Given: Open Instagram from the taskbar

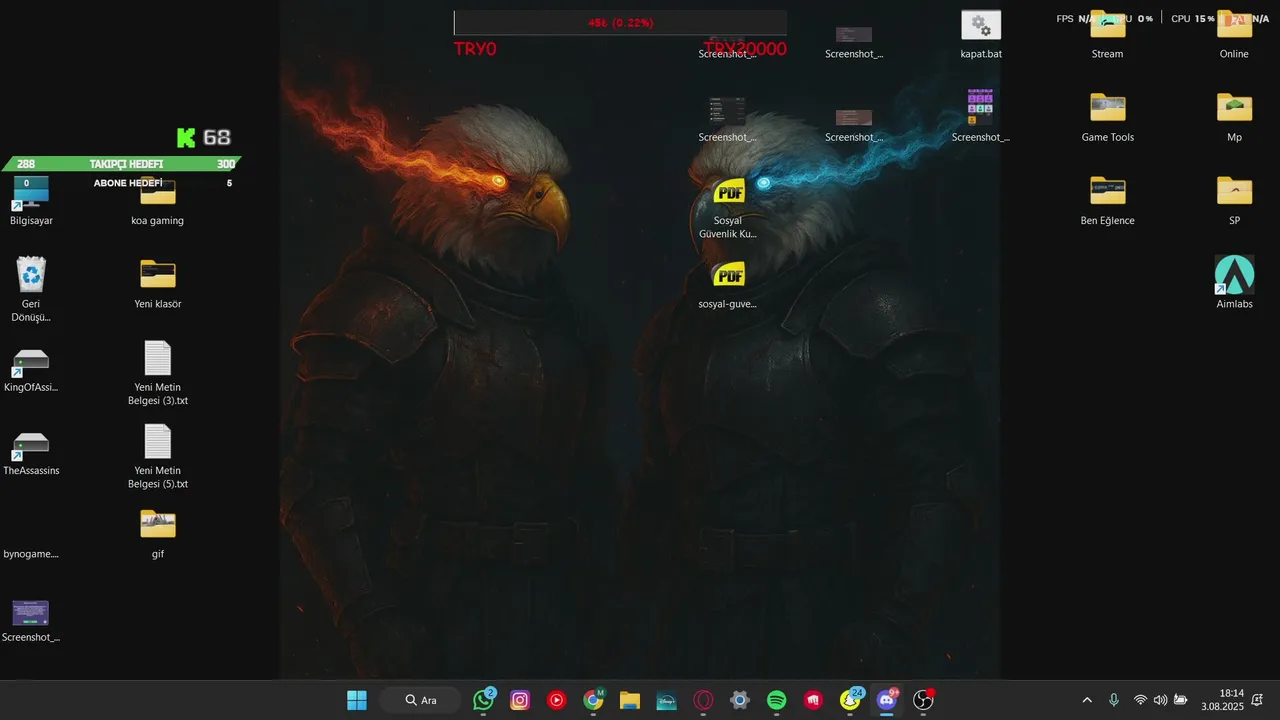Looking at the screenshot, I should pyautogui.click(x=520, y=700).
